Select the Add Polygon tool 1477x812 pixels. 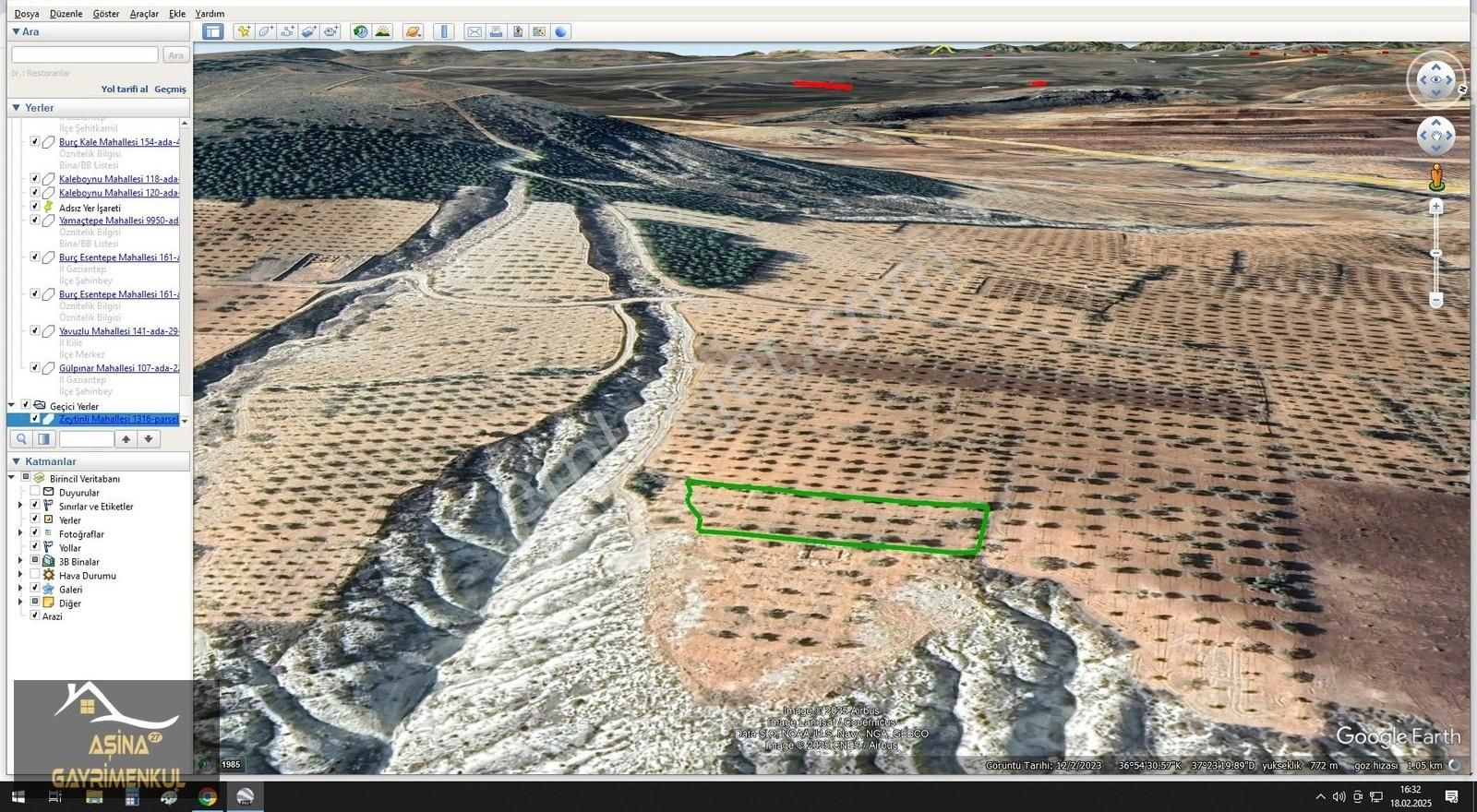(266, 31)
